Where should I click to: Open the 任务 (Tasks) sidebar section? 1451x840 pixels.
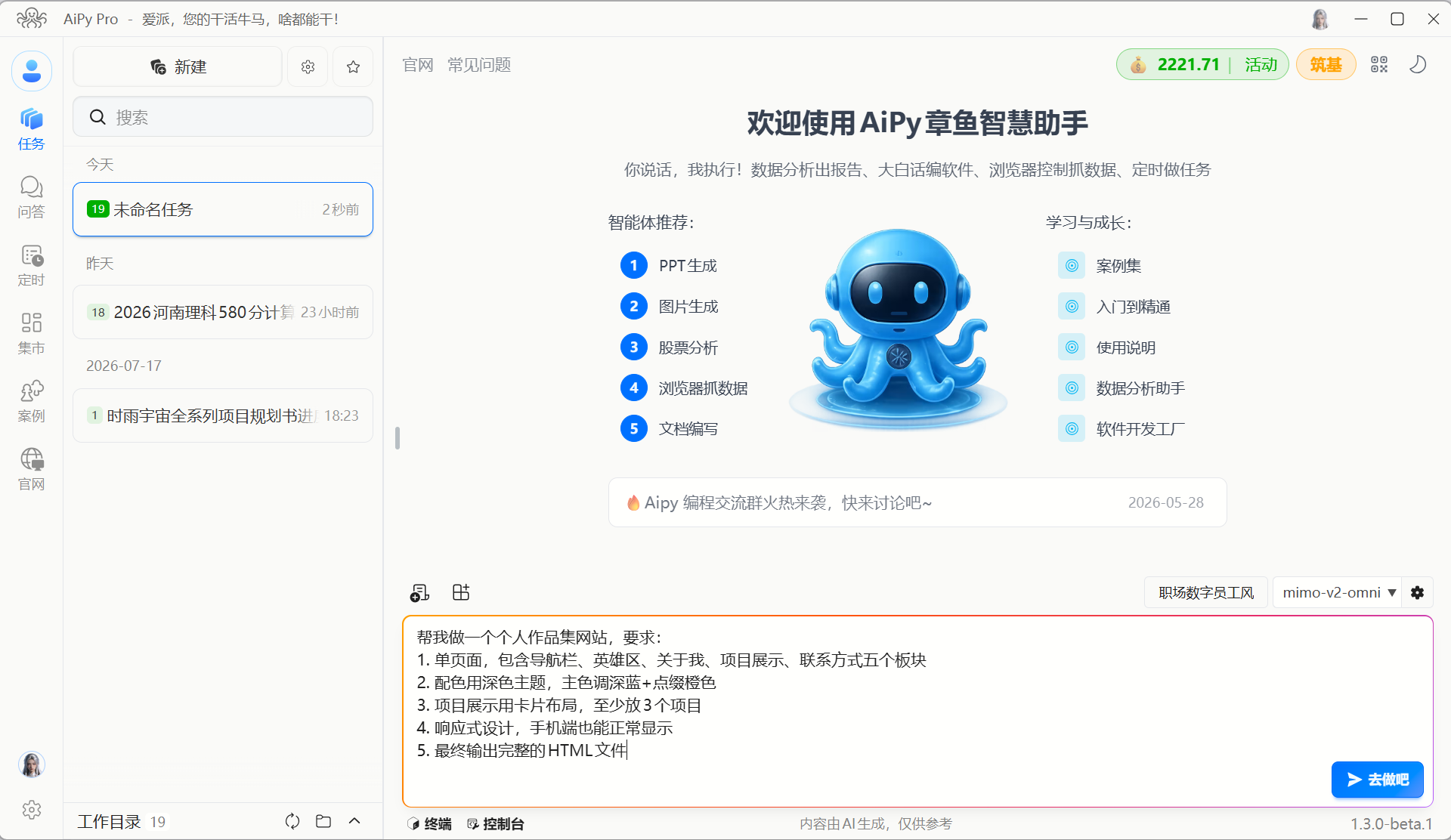(31, 129)
